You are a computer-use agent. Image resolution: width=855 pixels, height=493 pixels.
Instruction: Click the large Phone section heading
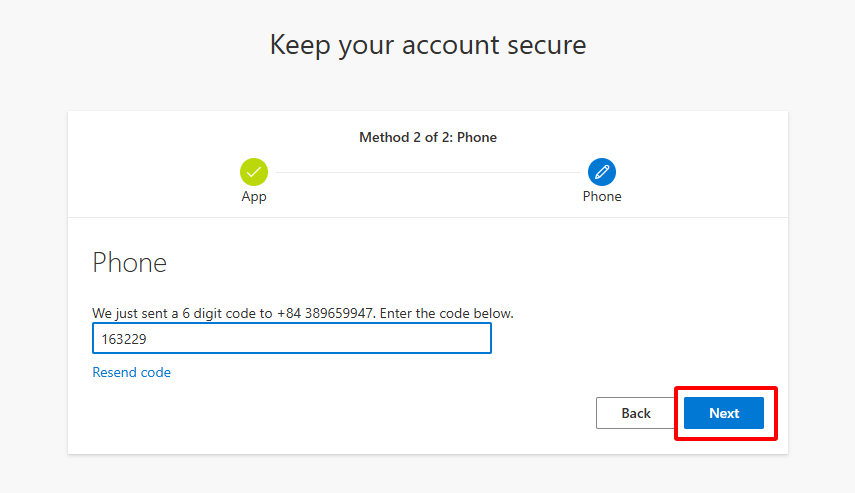coord(129,262)
